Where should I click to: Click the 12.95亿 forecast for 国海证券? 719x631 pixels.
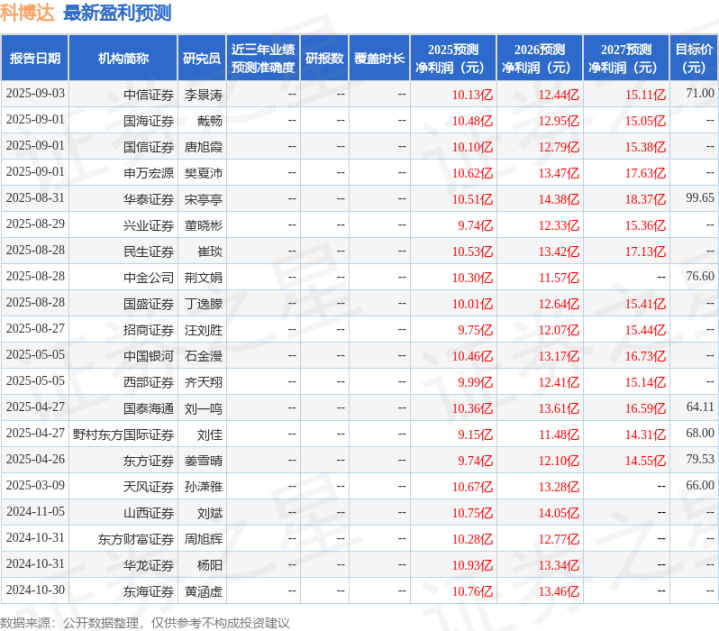point(559,121)
